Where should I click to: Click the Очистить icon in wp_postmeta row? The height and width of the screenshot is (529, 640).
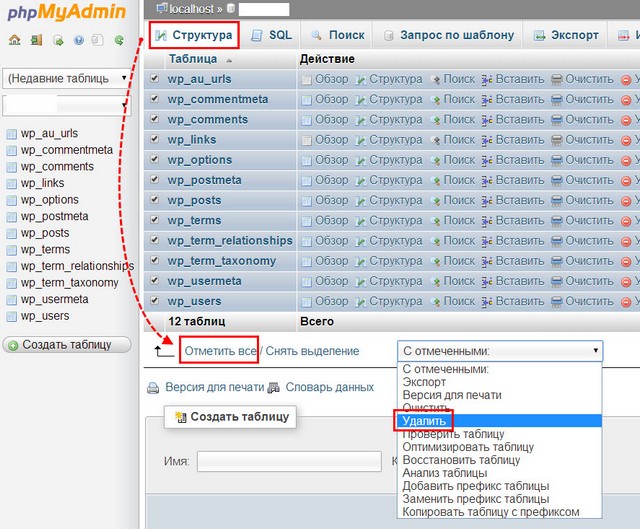click(557, 181)
